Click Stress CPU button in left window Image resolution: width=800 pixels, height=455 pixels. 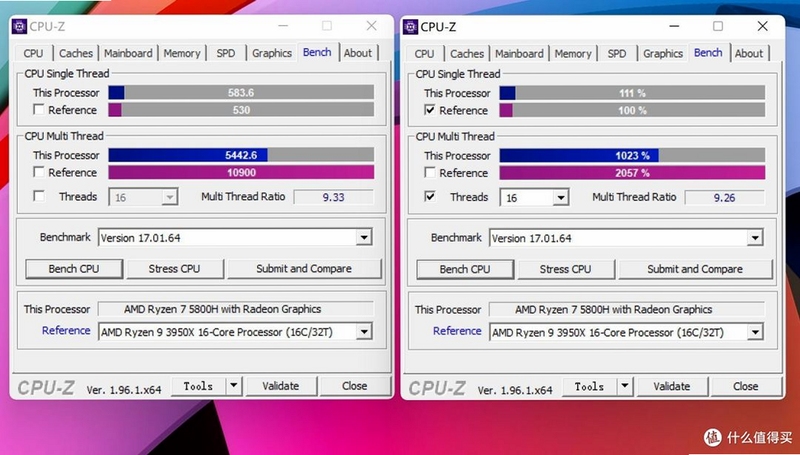pos(174,269)
